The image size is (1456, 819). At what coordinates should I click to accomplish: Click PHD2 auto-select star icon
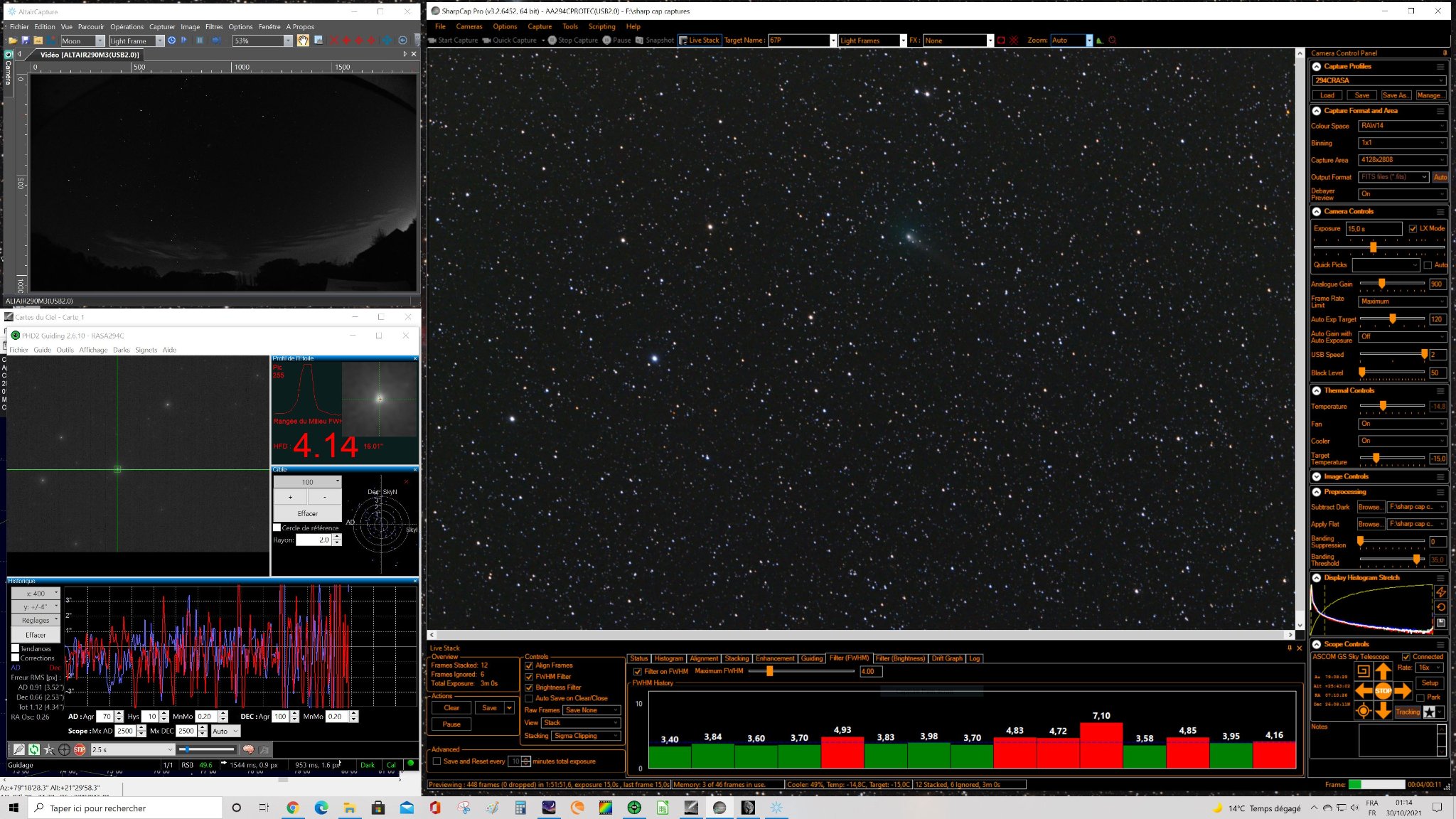pyautogui.click(x=49, y=749)
